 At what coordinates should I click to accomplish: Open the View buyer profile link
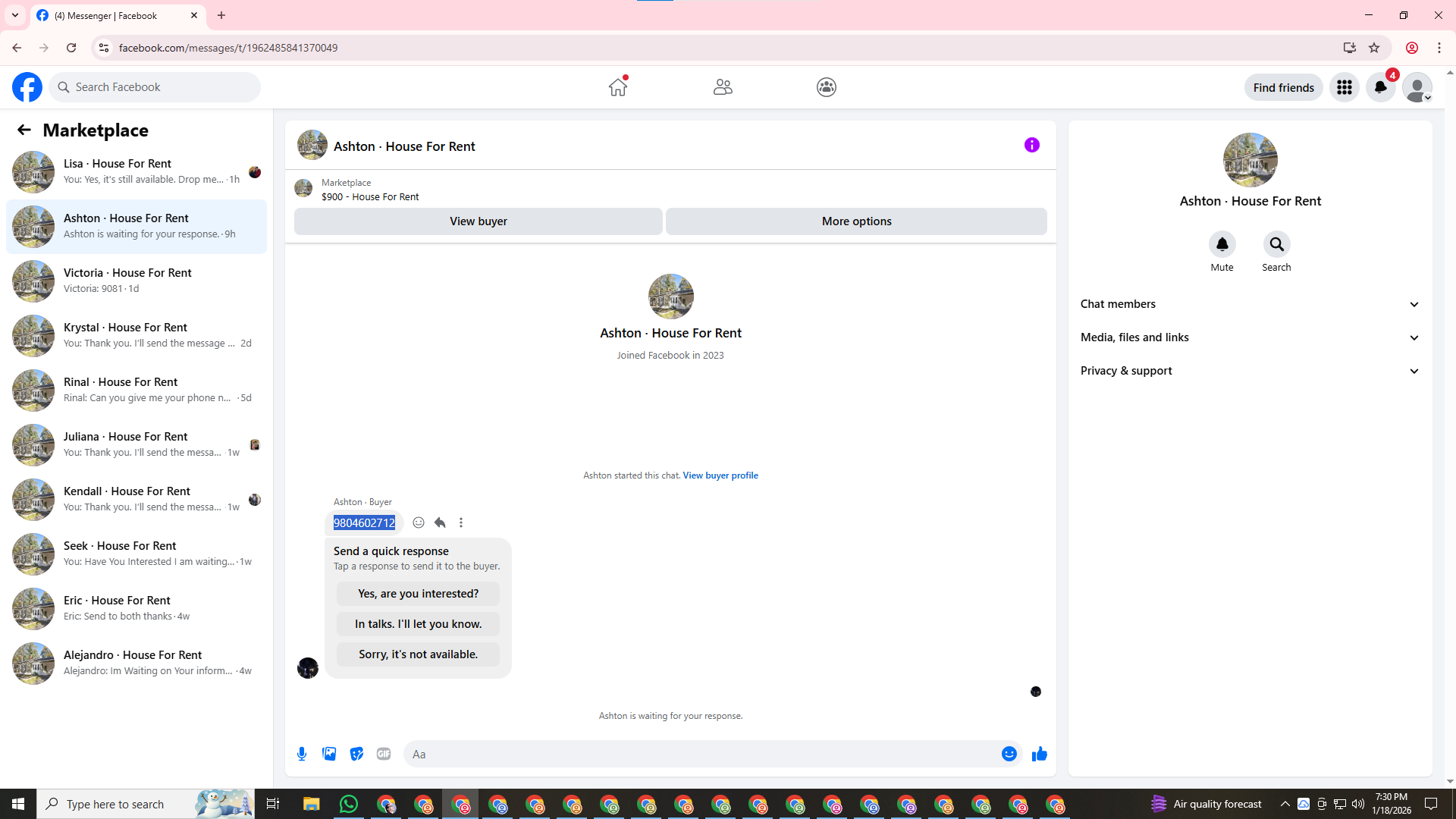[720, 475]
